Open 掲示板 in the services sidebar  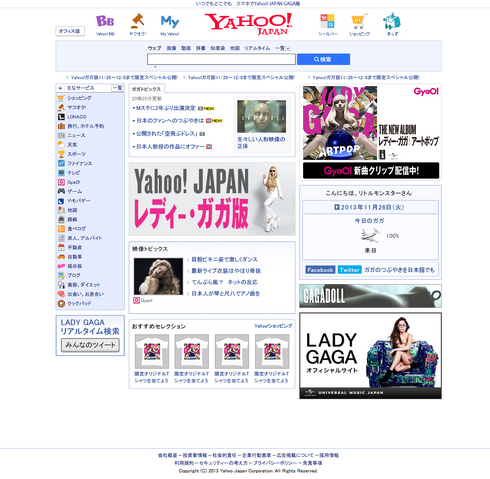pos(74,266)
